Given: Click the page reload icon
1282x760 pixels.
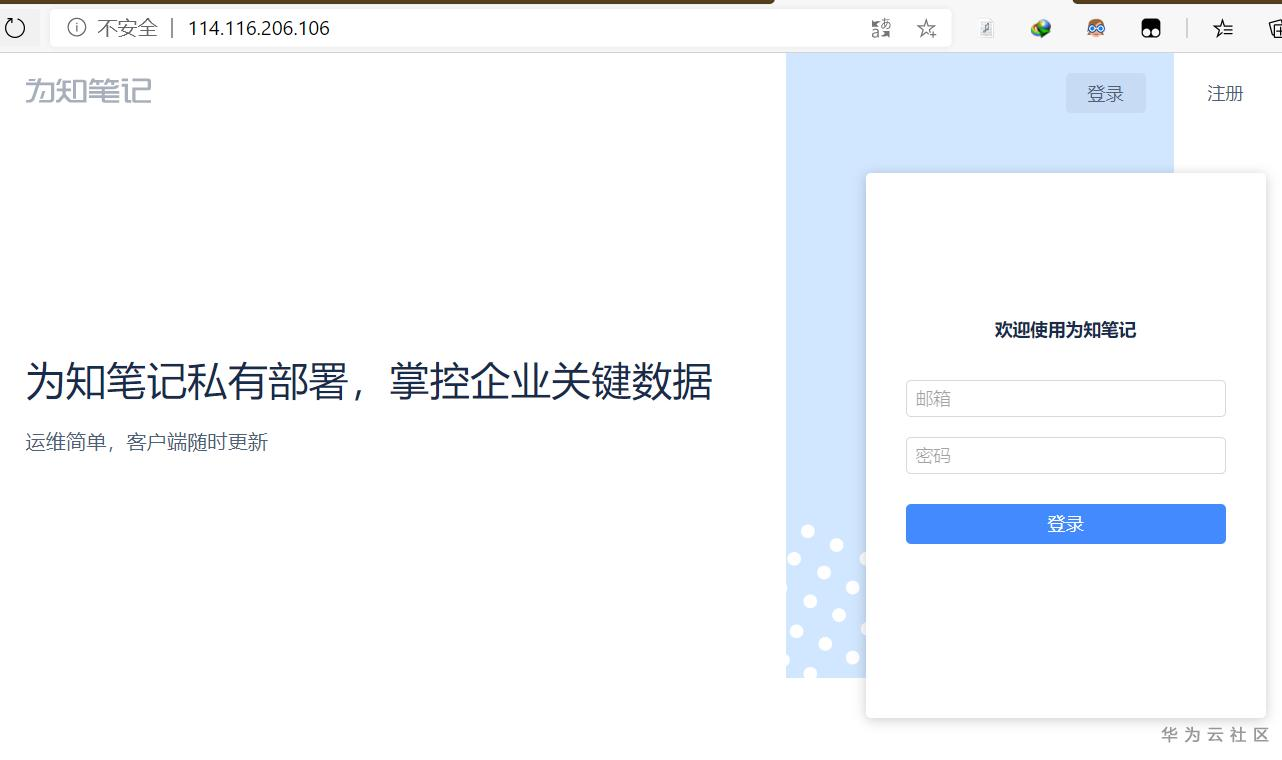Looking at the screenshot, I should point(15,28).
